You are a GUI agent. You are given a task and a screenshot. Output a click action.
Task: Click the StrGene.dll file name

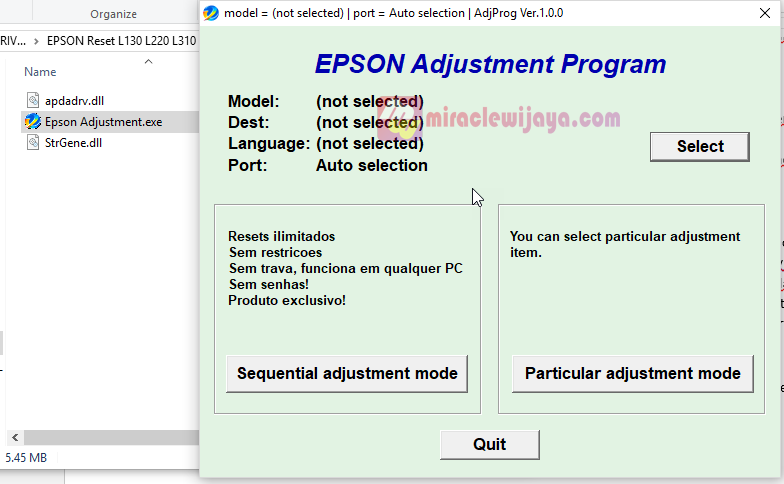pos(74,143)
